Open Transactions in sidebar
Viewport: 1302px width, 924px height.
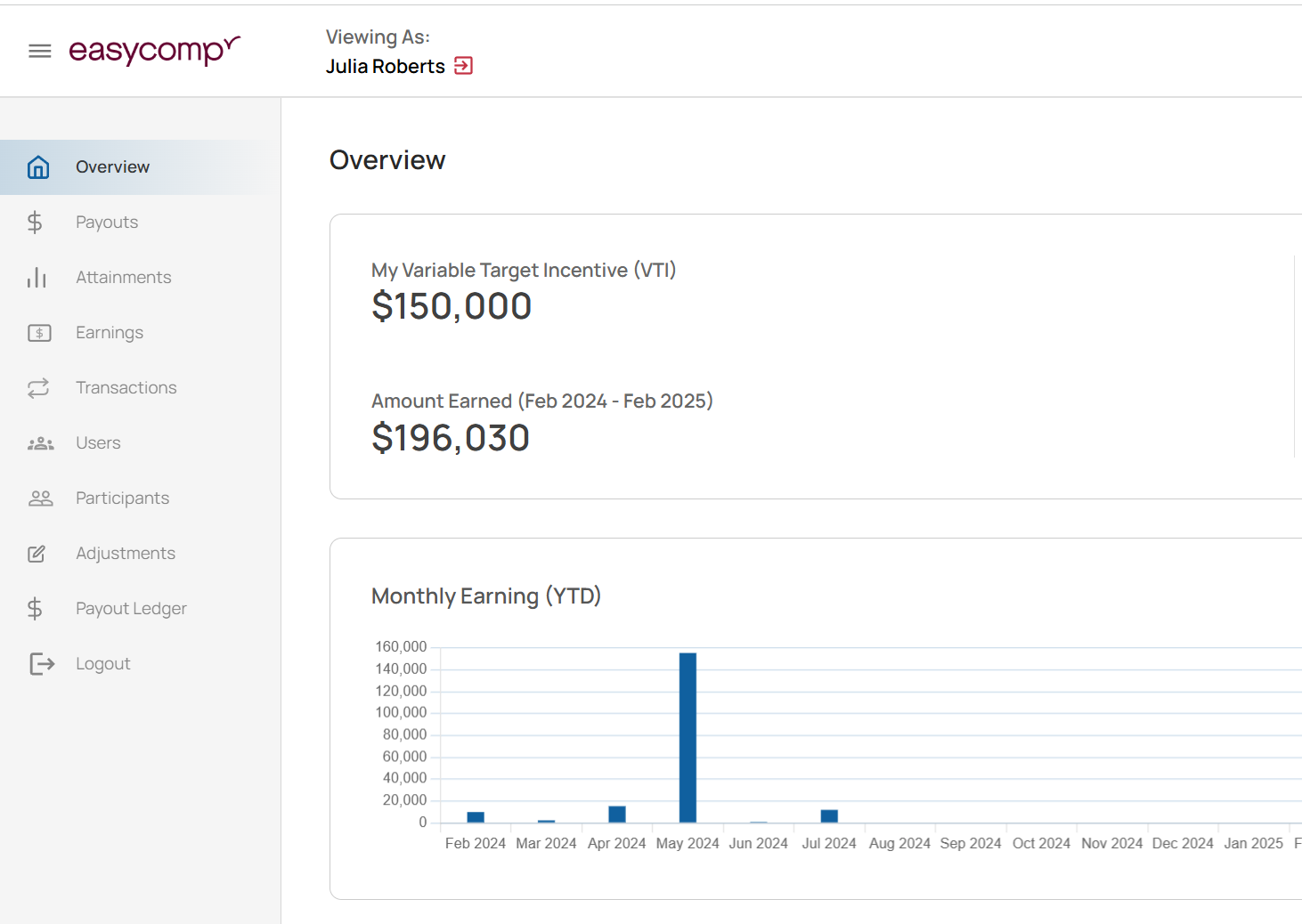point(126,388)
